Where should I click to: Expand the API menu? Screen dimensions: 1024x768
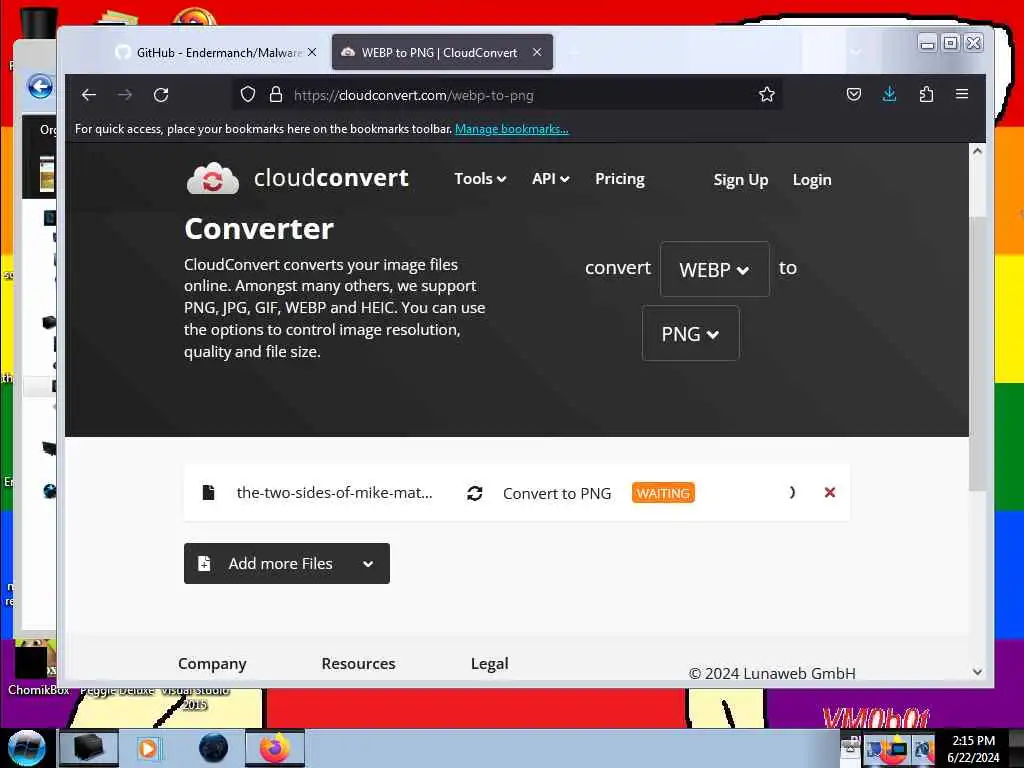point(551,179)
